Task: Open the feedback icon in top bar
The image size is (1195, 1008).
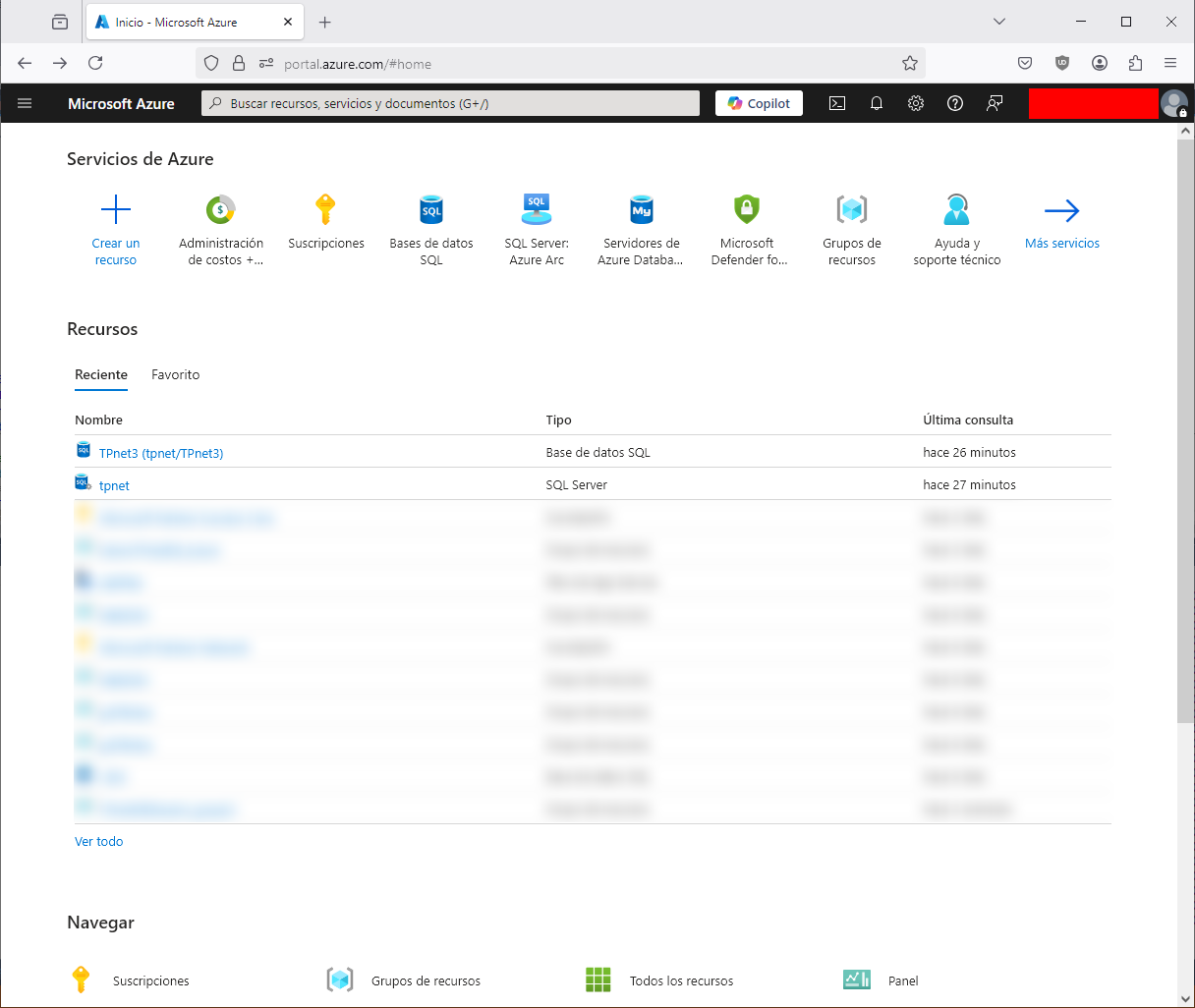Action: coord(995,103)
